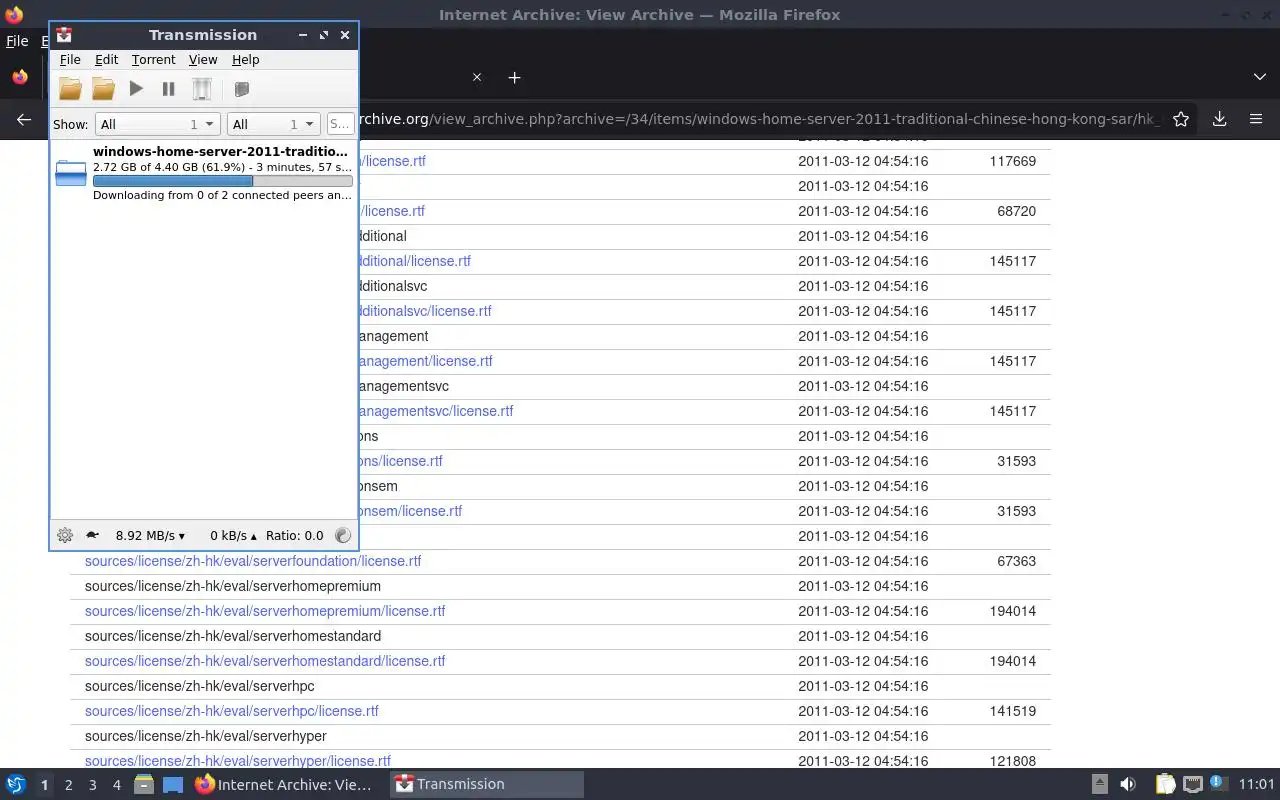The height and width of the screenshot is (800, 1280).
Task: Open serverhyper/license.rtf link
Action: click(x=238, y=761)
